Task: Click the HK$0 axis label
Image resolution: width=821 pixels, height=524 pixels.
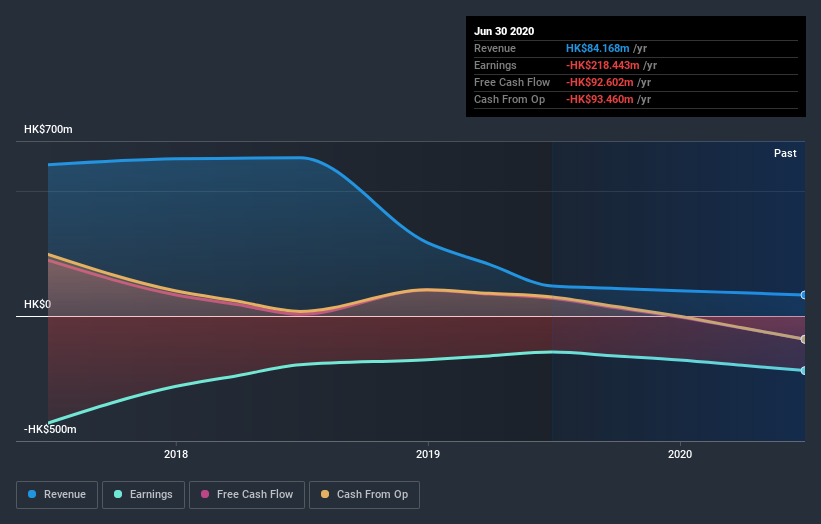Action: pos(37,304)
